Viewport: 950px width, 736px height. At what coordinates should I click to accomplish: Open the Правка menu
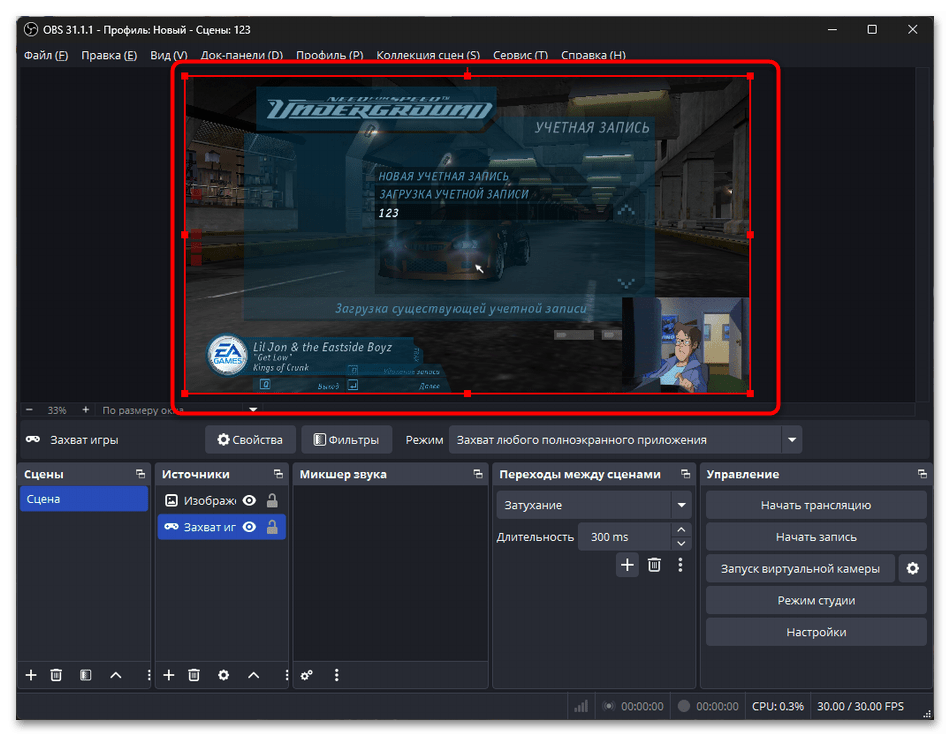[x=109, y=55]
